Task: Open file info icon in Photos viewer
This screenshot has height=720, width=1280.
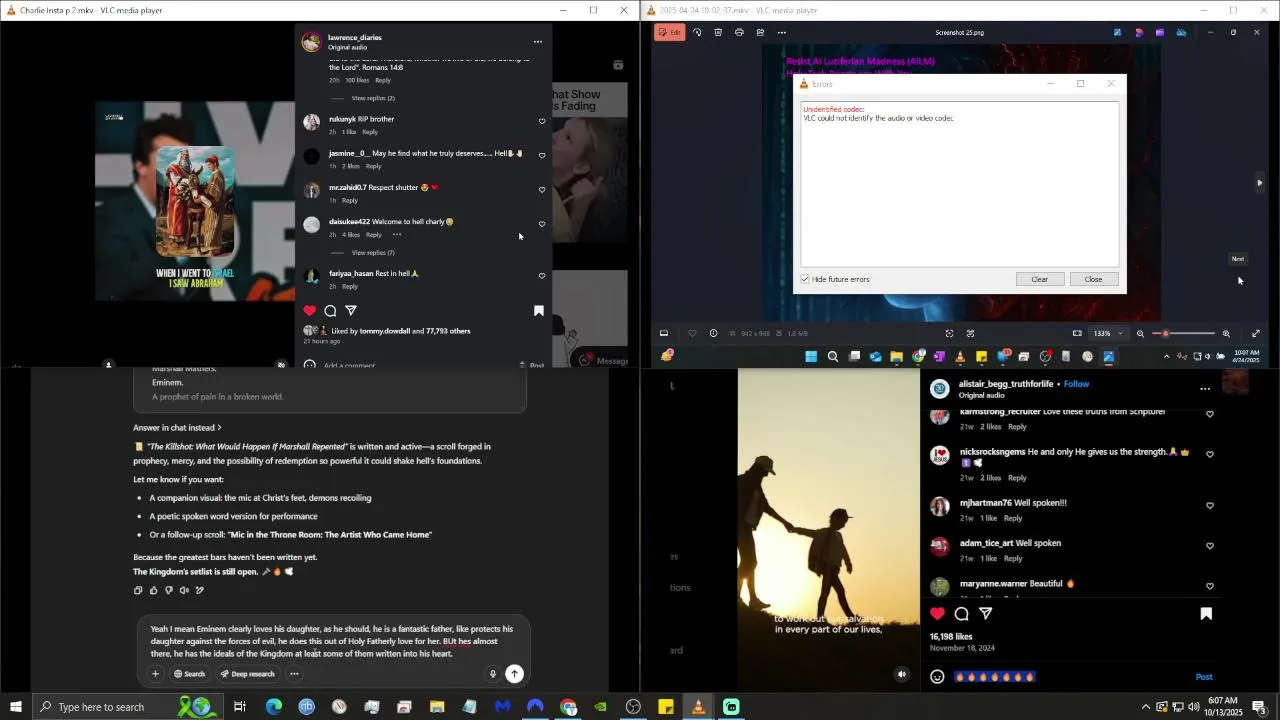Action: (x=713, y=333)
